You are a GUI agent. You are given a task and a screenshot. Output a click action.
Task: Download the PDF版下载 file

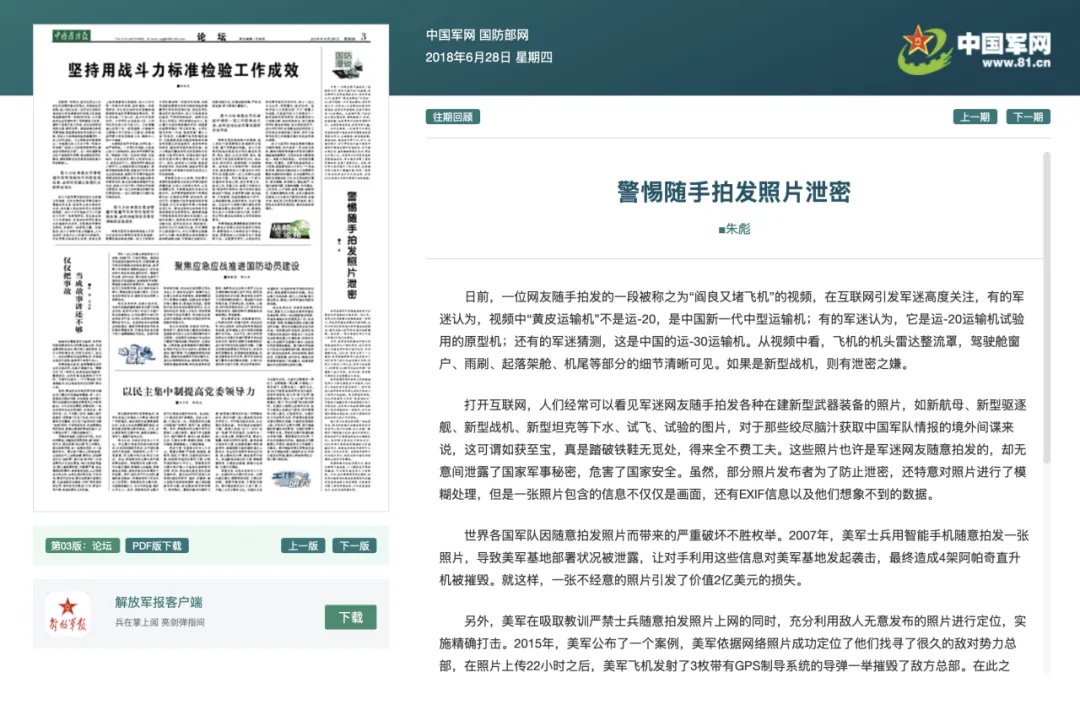coord(157,546)
